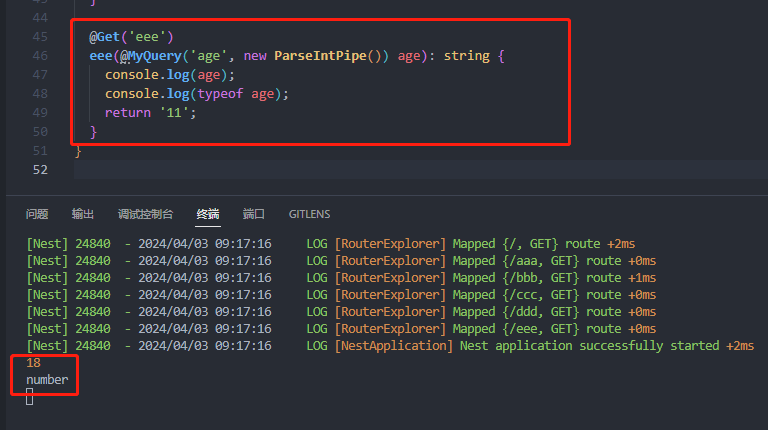The image size is (768, 430).
Task: Click console.log(typeof age) statement
Action: coord(197,94)
